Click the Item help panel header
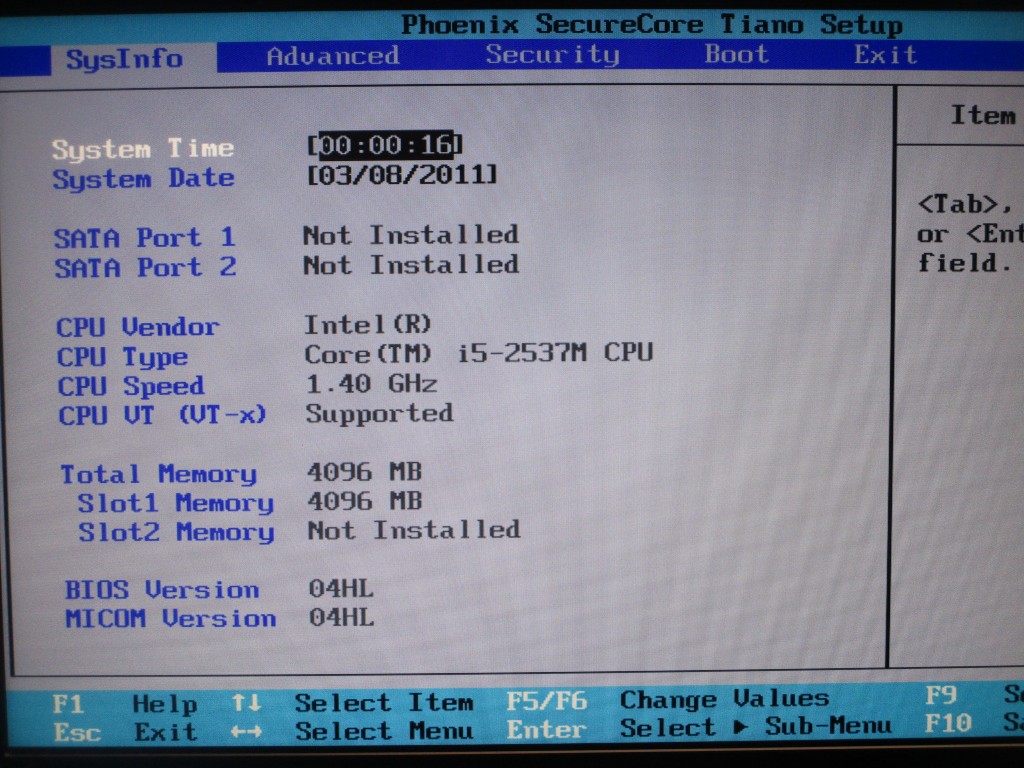Viewport: 1024px width, 768px height. [x=983, y=116]
